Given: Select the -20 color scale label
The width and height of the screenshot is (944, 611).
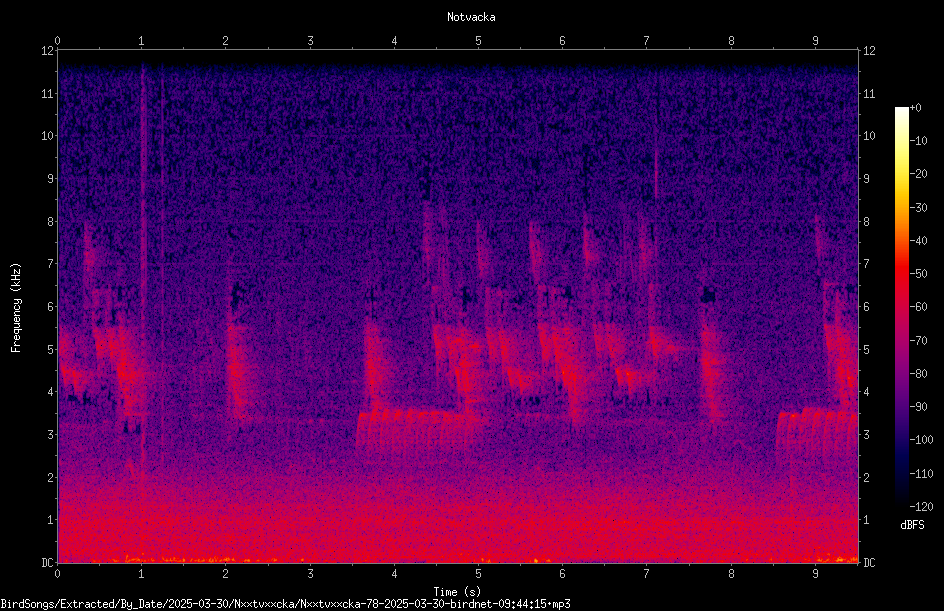Looking at the screenshot, I should (919, 174).
